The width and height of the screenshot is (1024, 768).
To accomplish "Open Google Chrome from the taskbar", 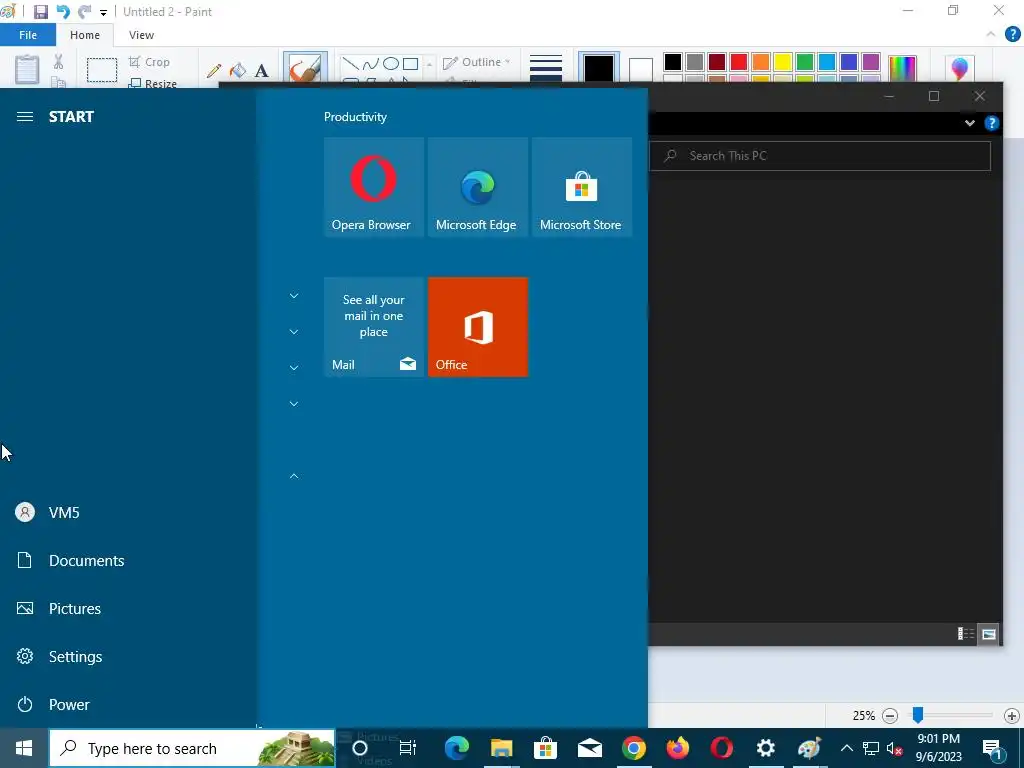I will click(x=633, y=748).
